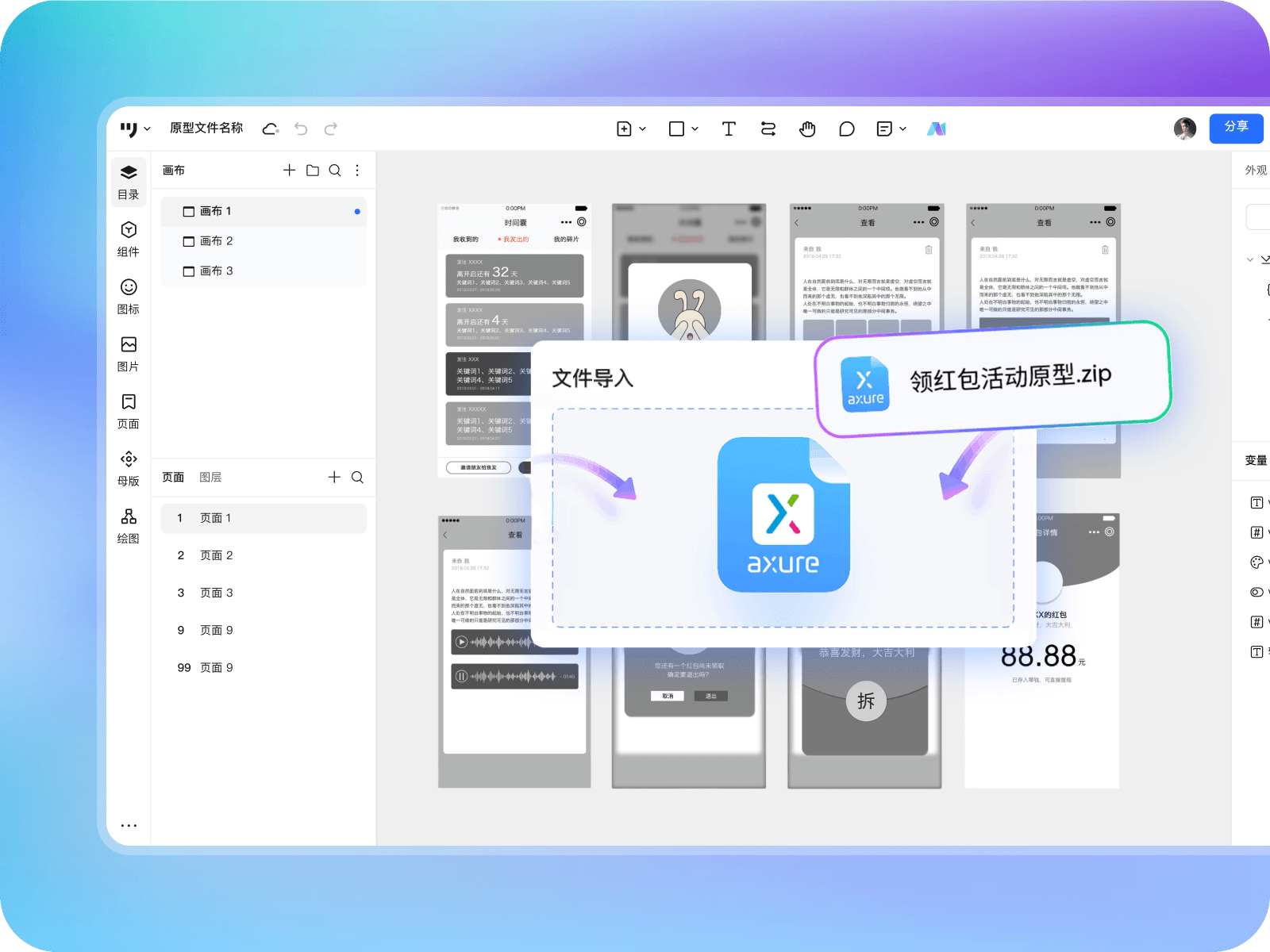This screenshot has height=952, width=1270.
Task: Open the 母版 master sidebar tab
Action: coord(129,468)
